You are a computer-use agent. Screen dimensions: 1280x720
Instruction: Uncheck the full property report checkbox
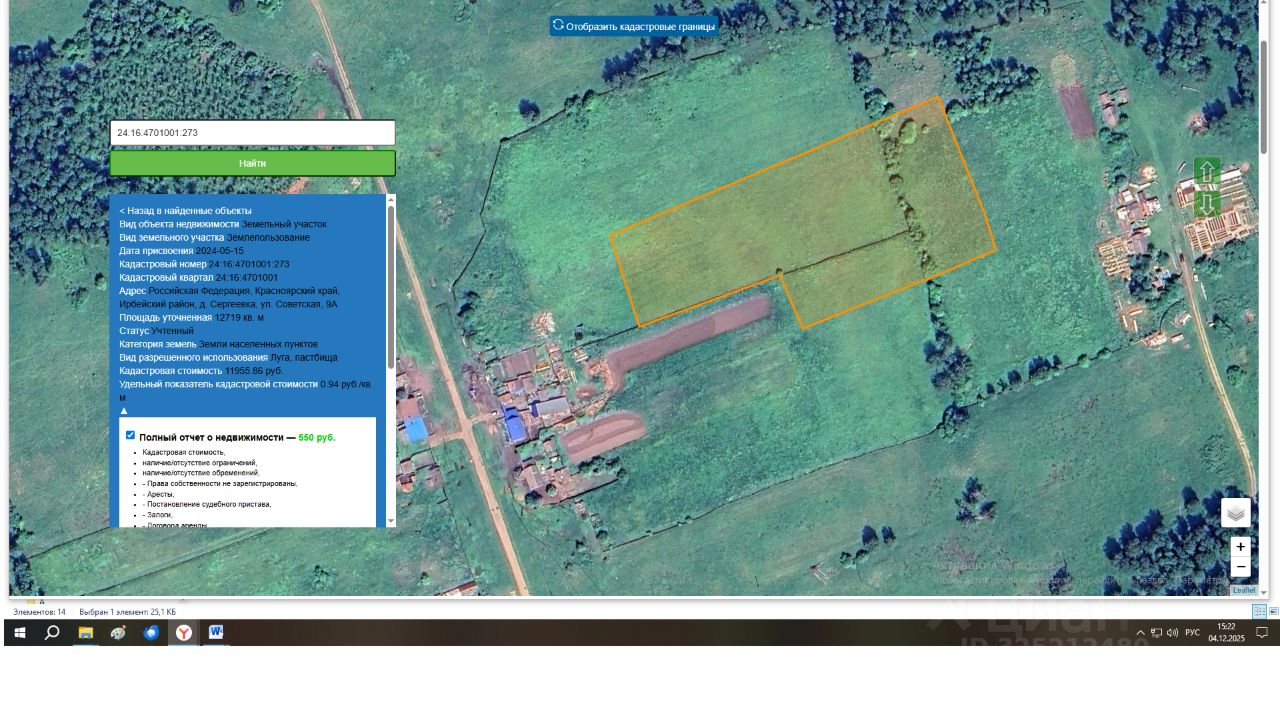click(x=130, y=435)
